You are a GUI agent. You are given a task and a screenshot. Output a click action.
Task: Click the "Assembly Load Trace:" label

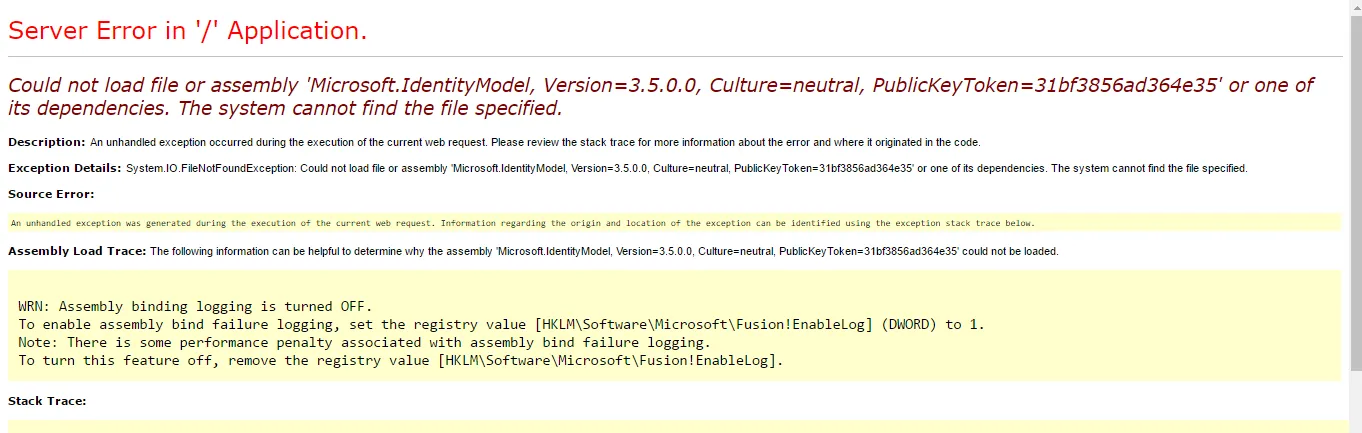[77, 251]
